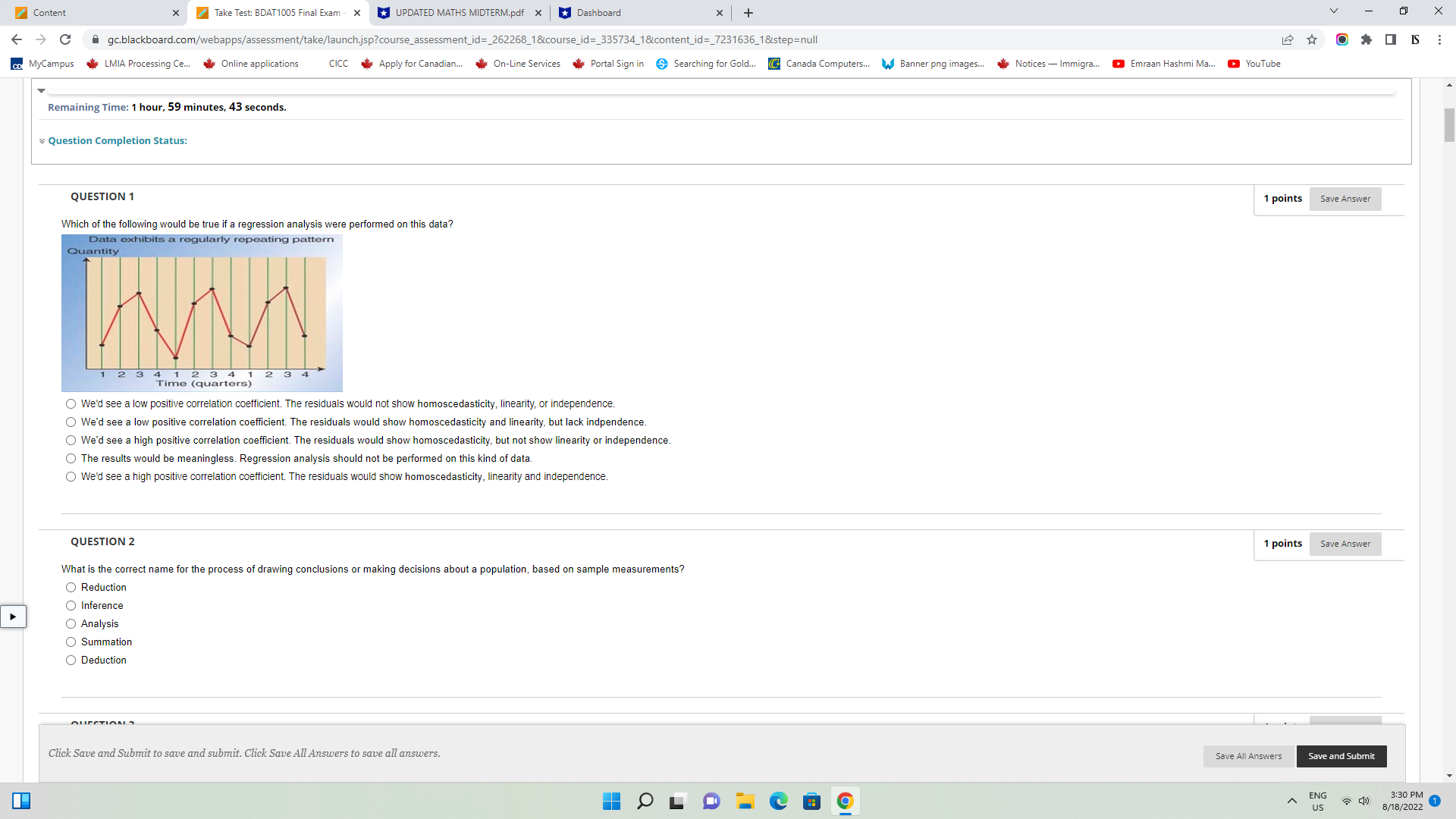Open the Chrome extensions puzzle icon
1456x819 pixels.
coord(1367,39)
